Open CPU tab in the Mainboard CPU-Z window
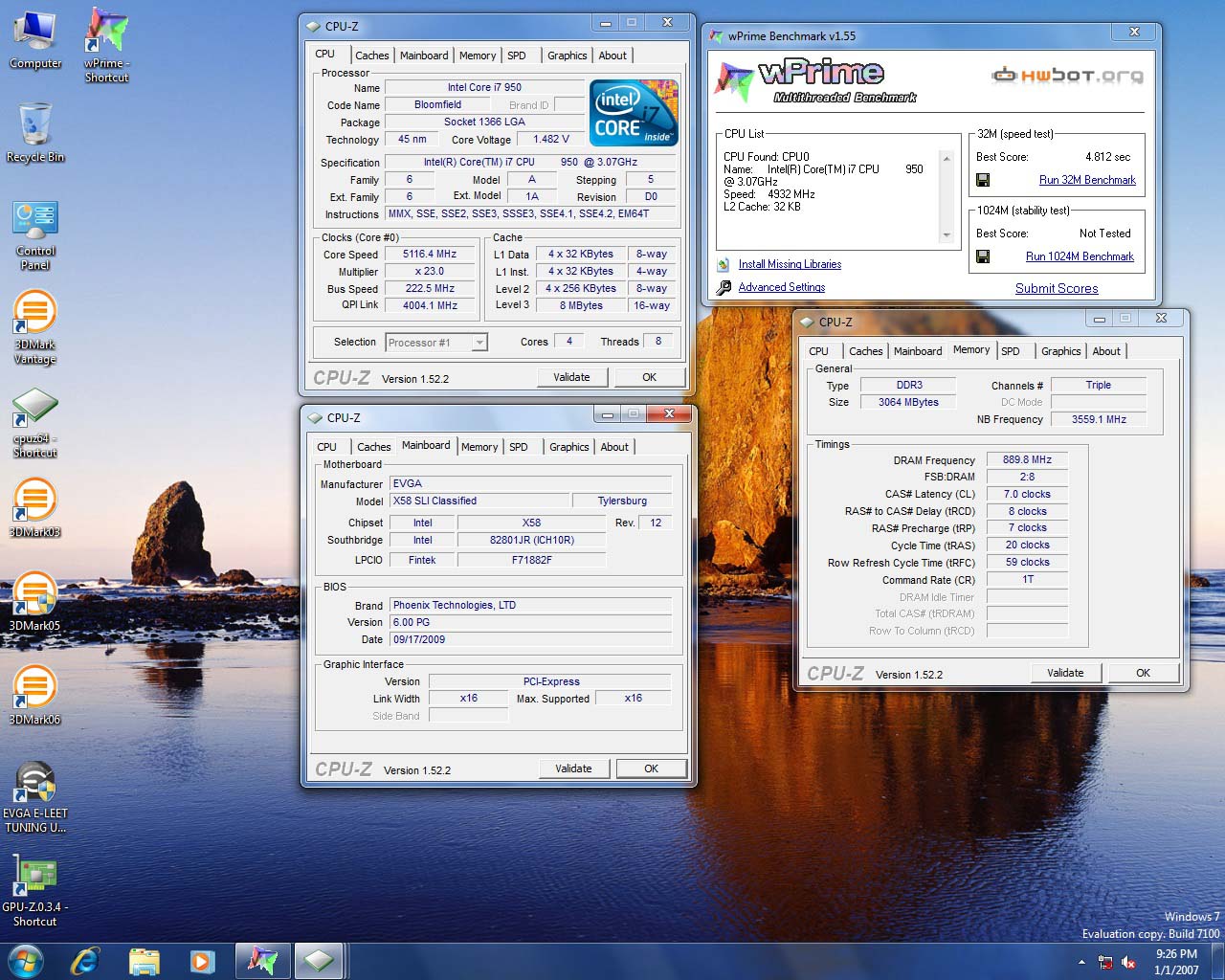 point(327,447)
